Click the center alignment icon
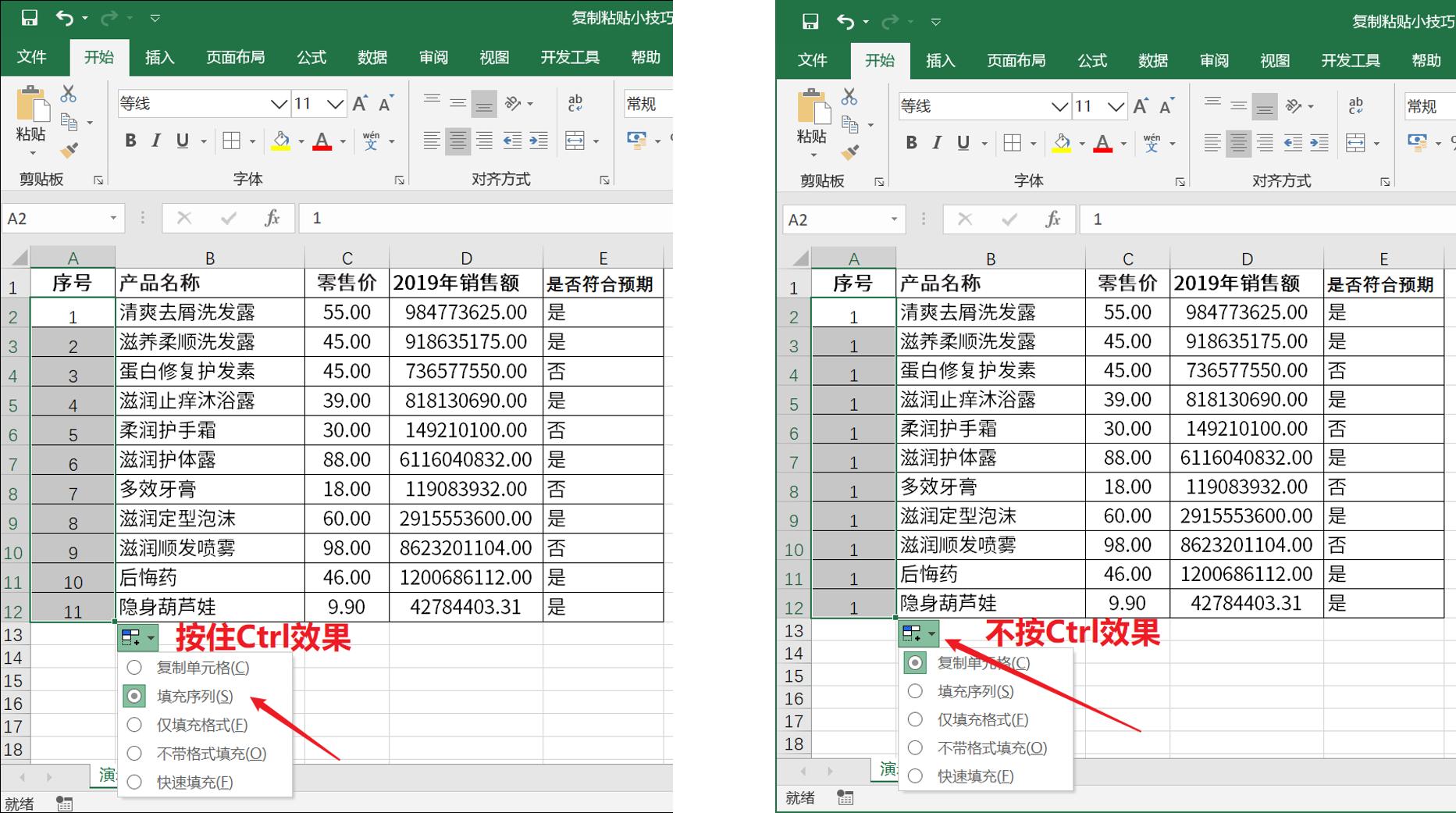1456x813 pixels. (457, 141)
